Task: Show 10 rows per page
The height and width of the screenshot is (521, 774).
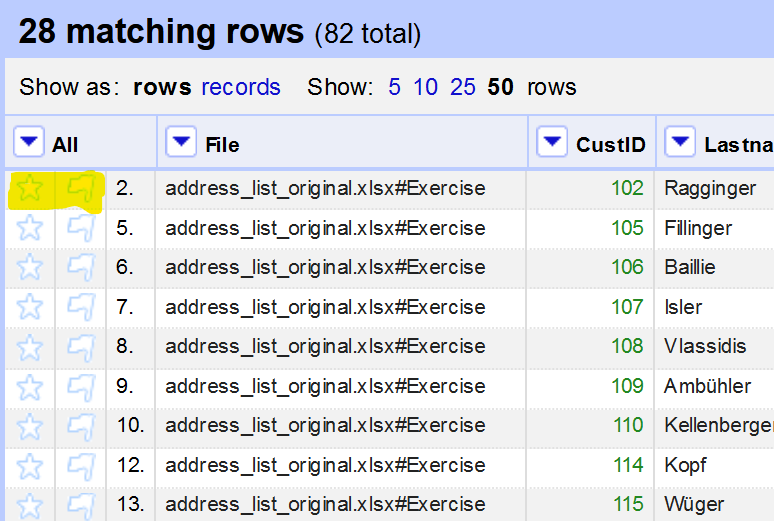Action: tap(425, 87)
